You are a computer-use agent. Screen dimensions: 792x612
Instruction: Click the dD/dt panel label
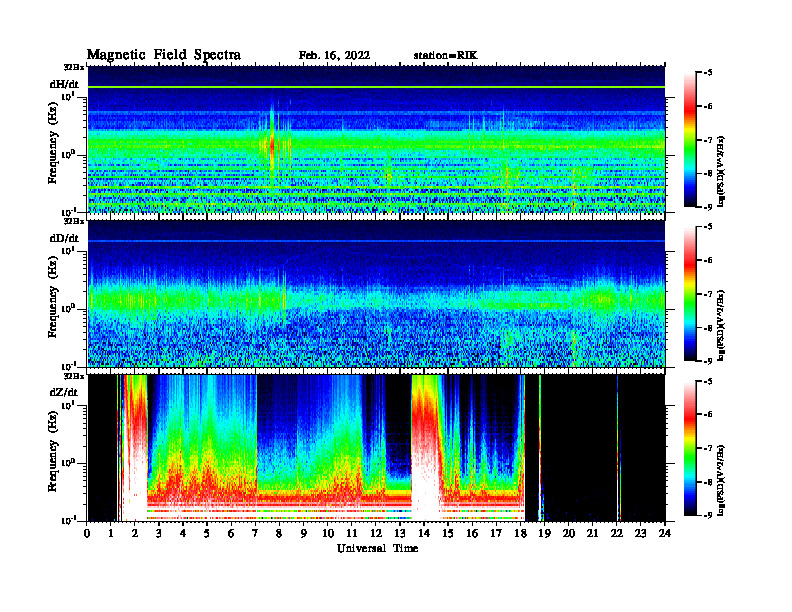click(64, 238)
